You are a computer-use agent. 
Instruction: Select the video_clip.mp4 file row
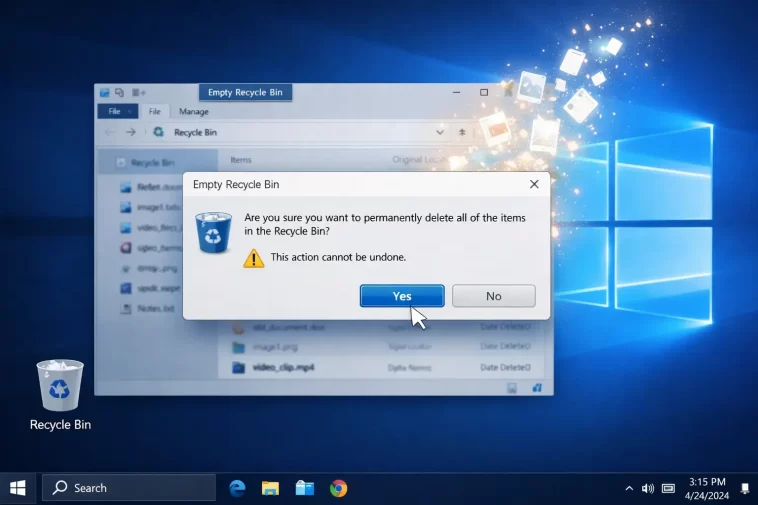381,367
